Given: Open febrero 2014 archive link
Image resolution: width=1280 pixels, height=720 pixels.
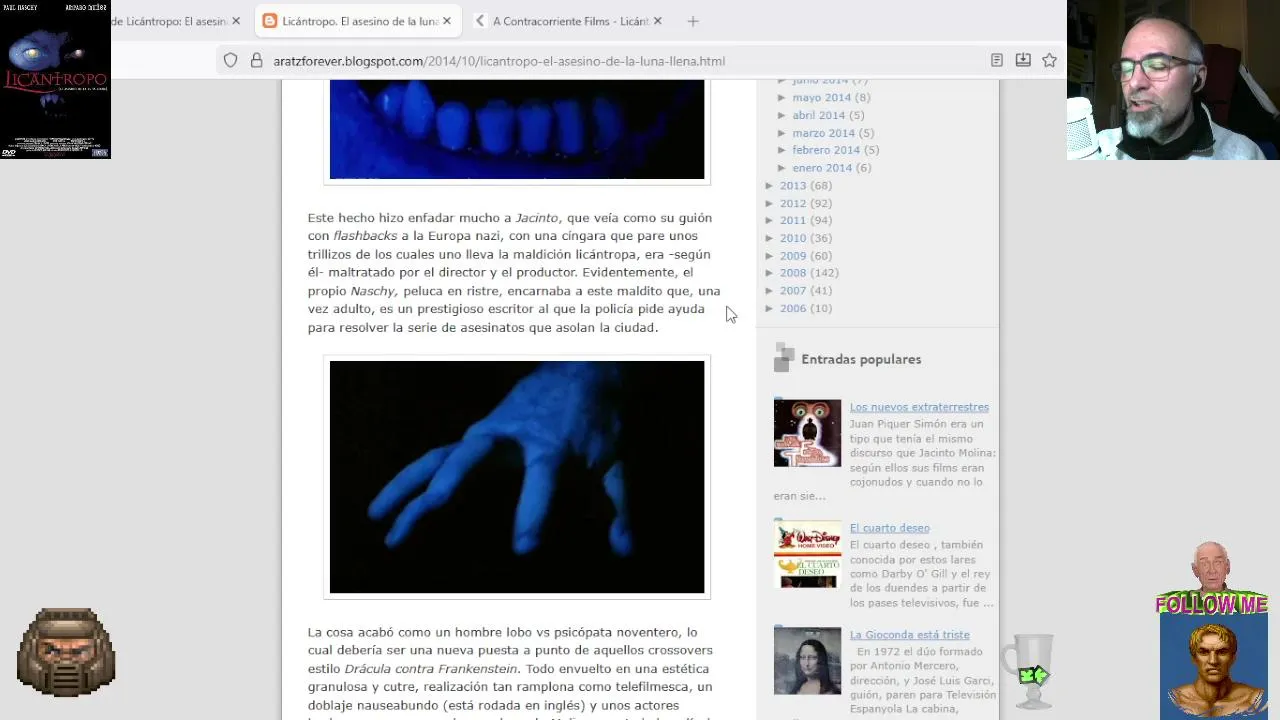Looking at the screenshot, I should (826, 150).
